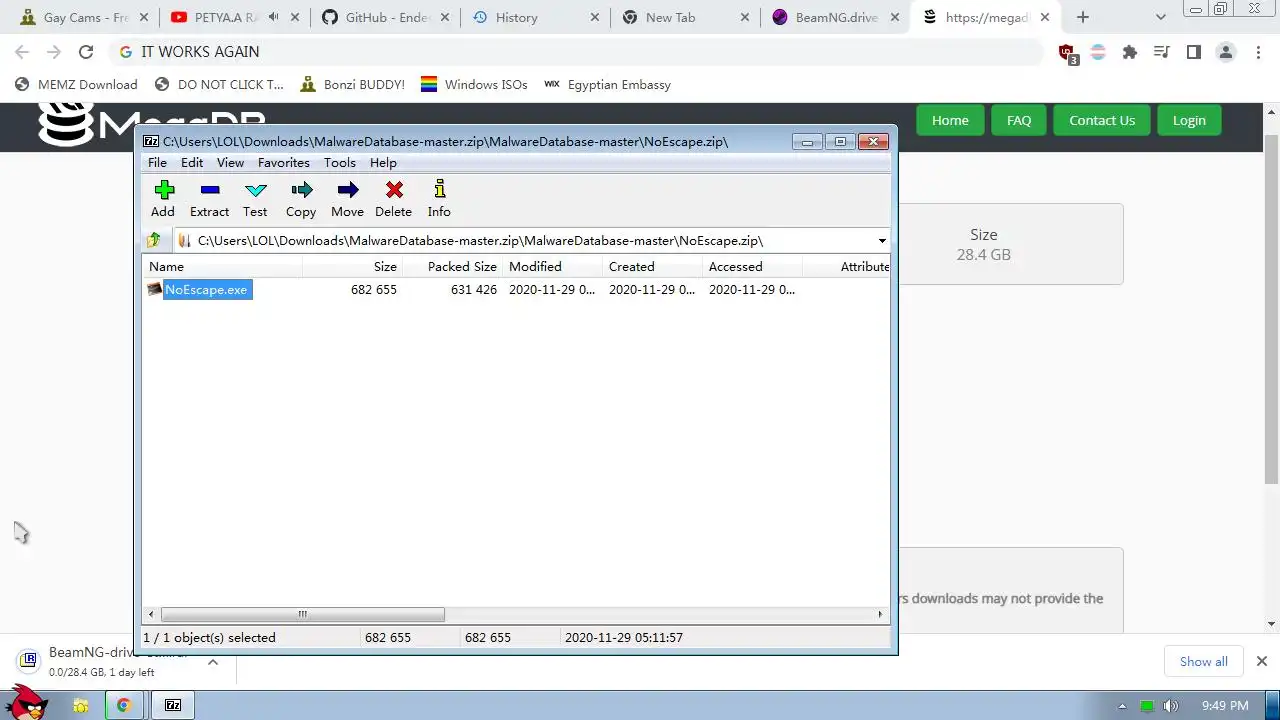Image resolution: width=1280 pixels, height=720 pixels.
Task: Open the Edit menu
Action: pyautogui.click(x=192, y=162)
